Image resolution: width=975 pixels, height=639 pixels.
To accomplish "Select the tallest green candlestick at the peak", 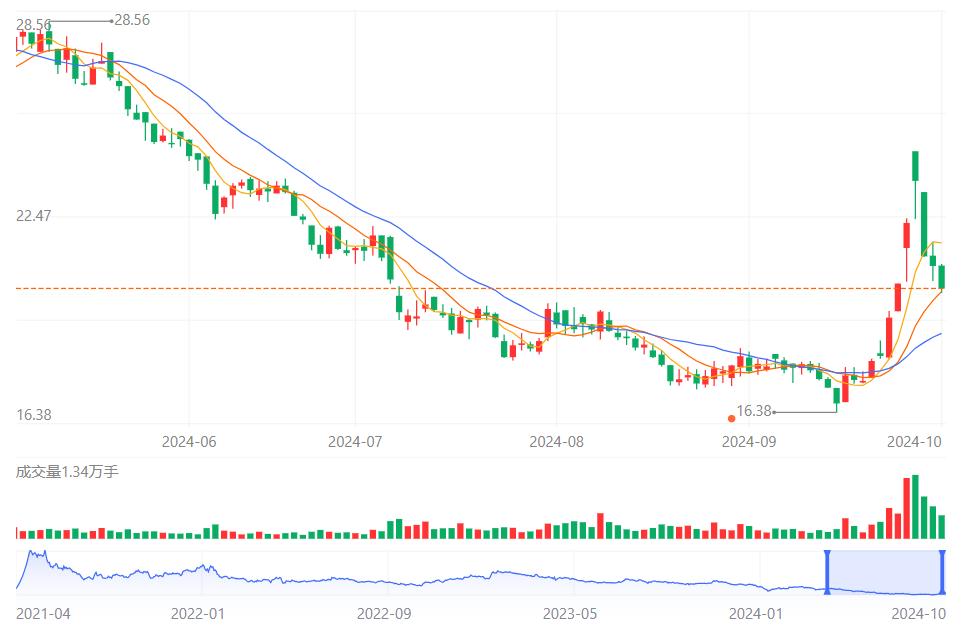I will [915, 166].
